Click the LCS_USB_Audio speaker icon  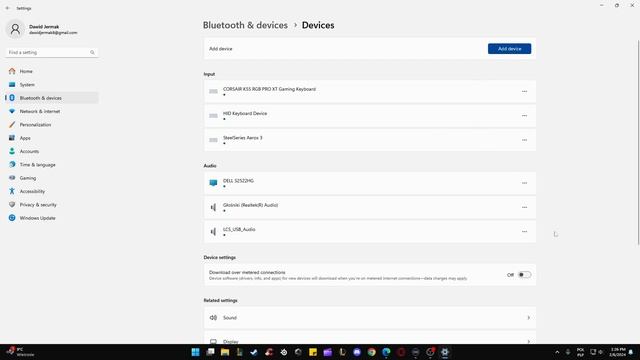pyautogui.click(x=213, y=232)
